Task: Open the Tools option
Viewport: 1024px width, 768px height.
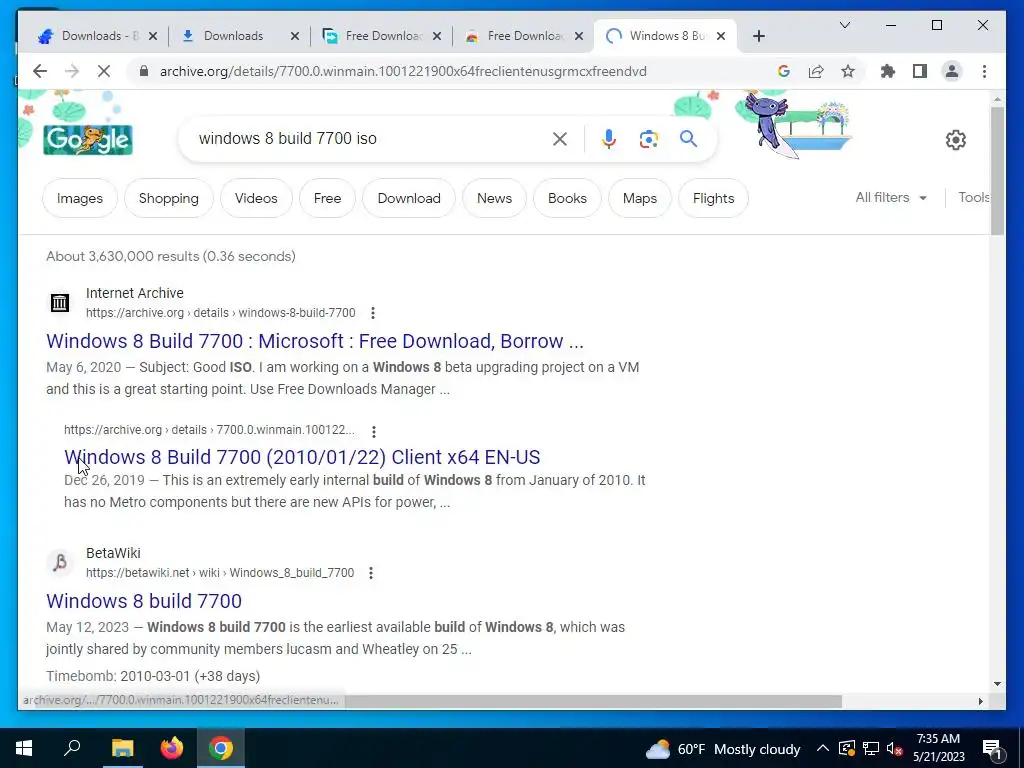Action: (973, 197)
